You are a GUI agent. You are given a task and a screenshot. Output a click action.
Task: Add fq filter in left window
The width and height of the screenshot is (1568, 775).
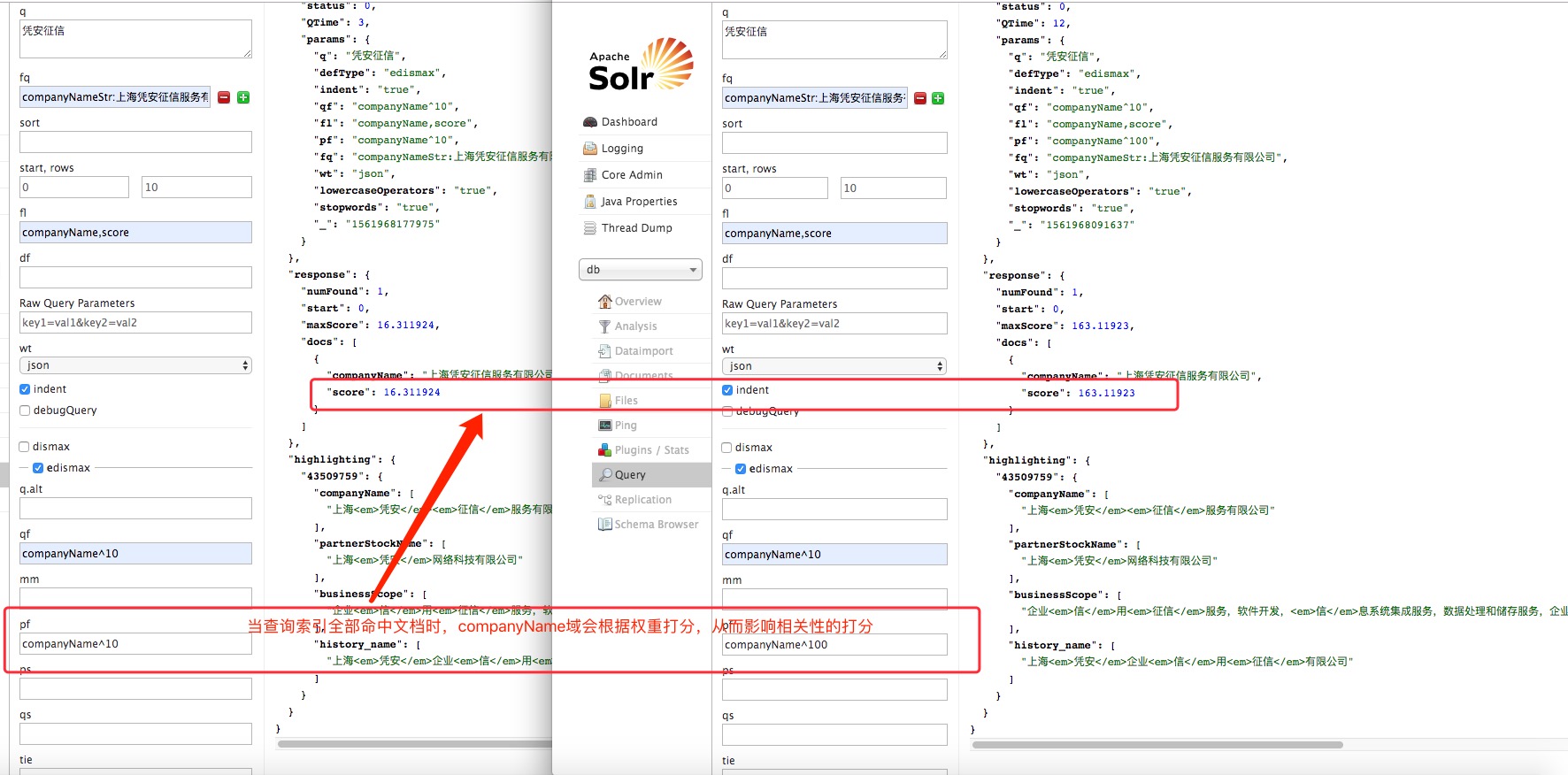pos(243,97)
